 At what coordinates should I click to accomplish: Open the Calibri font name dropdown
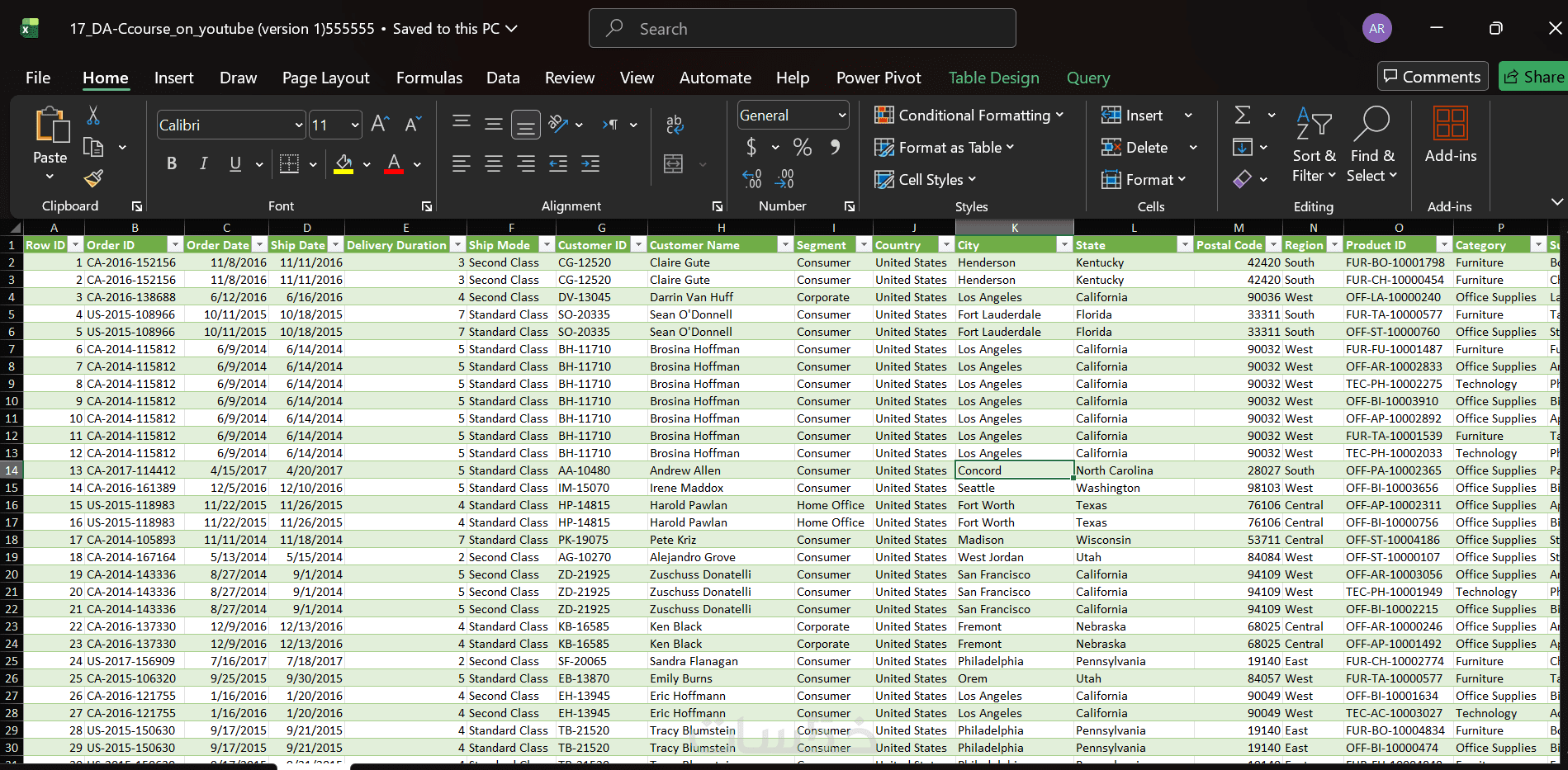tap(298, 125)
